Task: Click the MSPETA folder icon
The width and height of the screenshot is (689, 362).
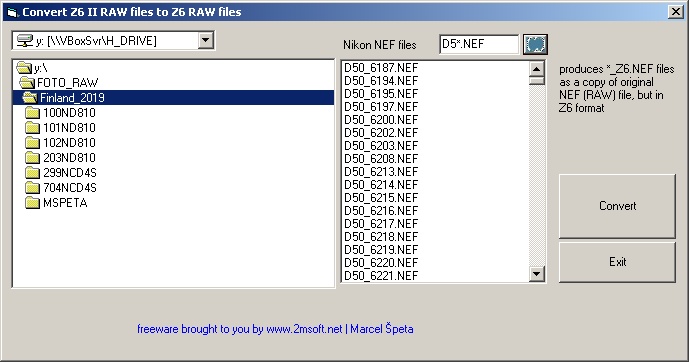Action: (x=33, y=203)
